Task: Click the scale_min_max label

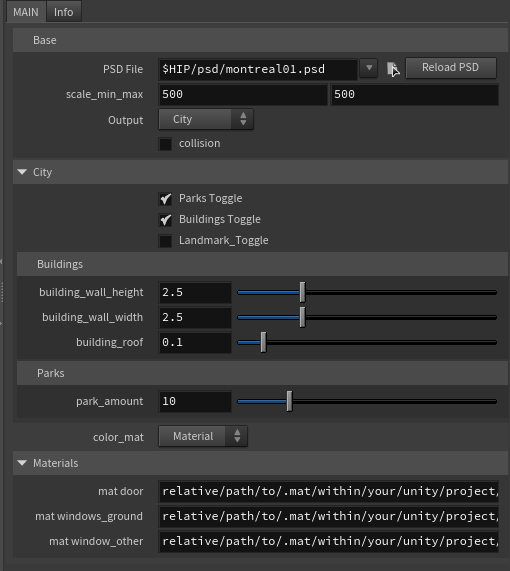Action: click(x=105, y=95)
